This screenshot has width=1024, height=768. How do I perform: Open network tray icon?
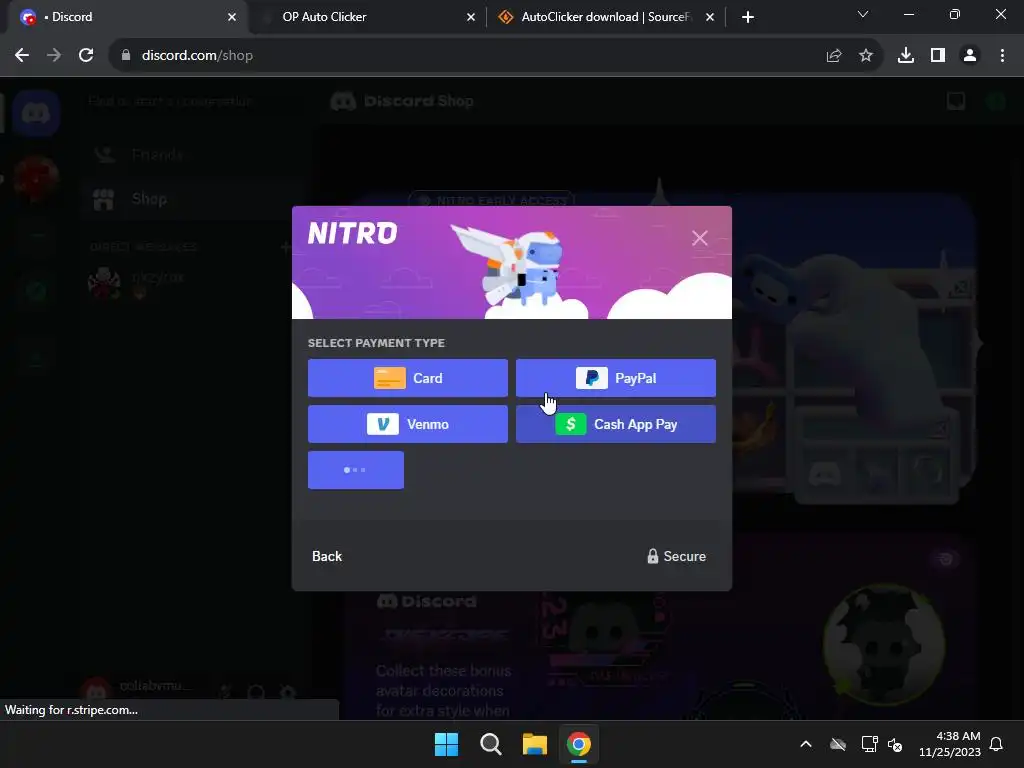pyautogui.click(x=869, y=744)
